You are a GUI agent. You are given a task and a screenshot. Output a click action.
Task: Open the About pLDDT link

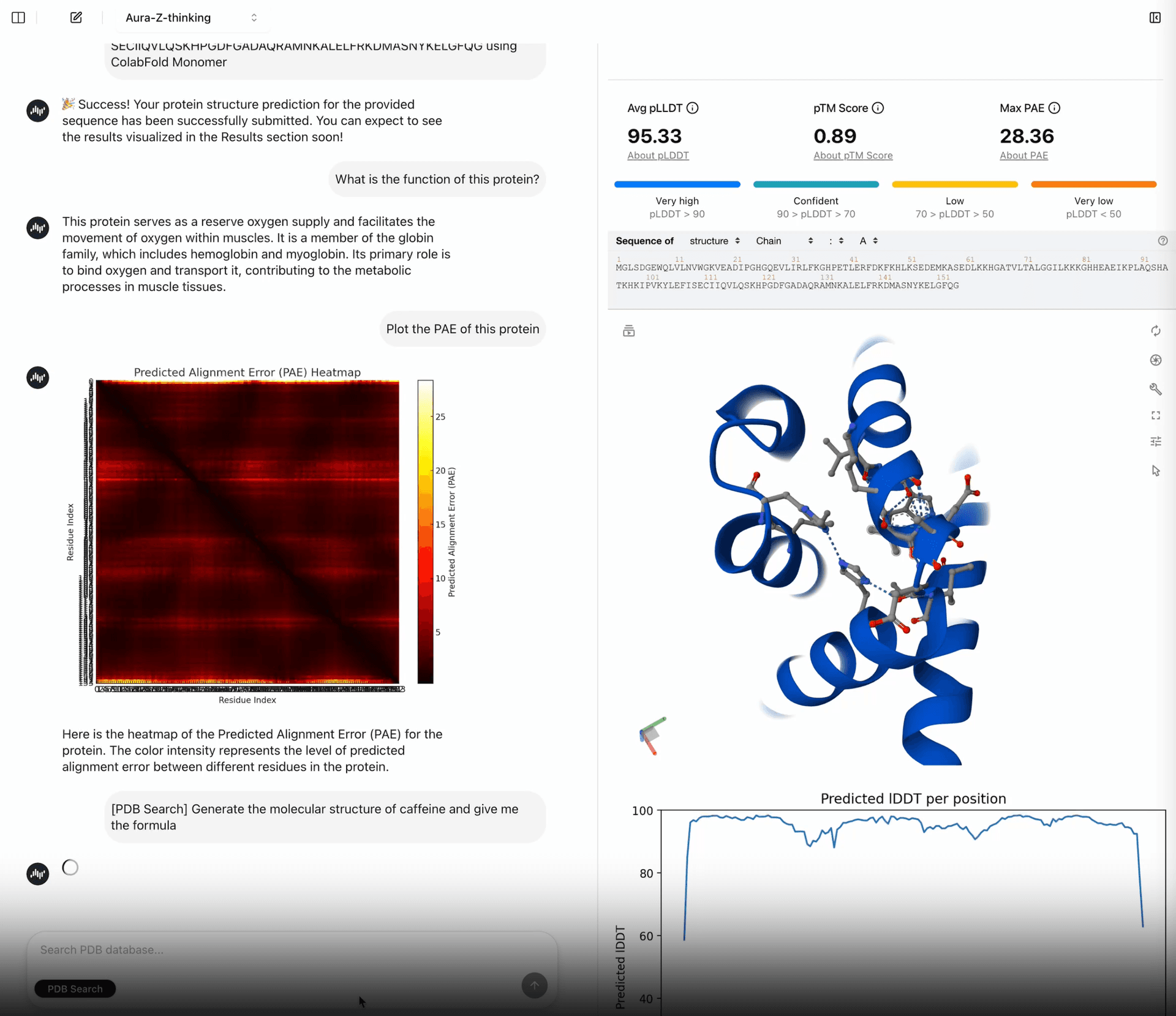point(658,156)
